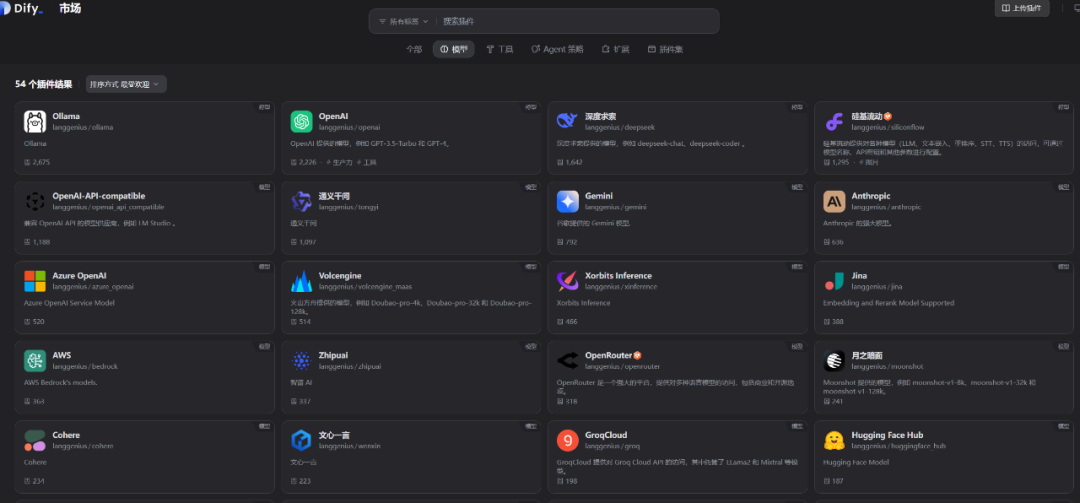Select the Volcengine mountain icon

(x=302, y=280)
